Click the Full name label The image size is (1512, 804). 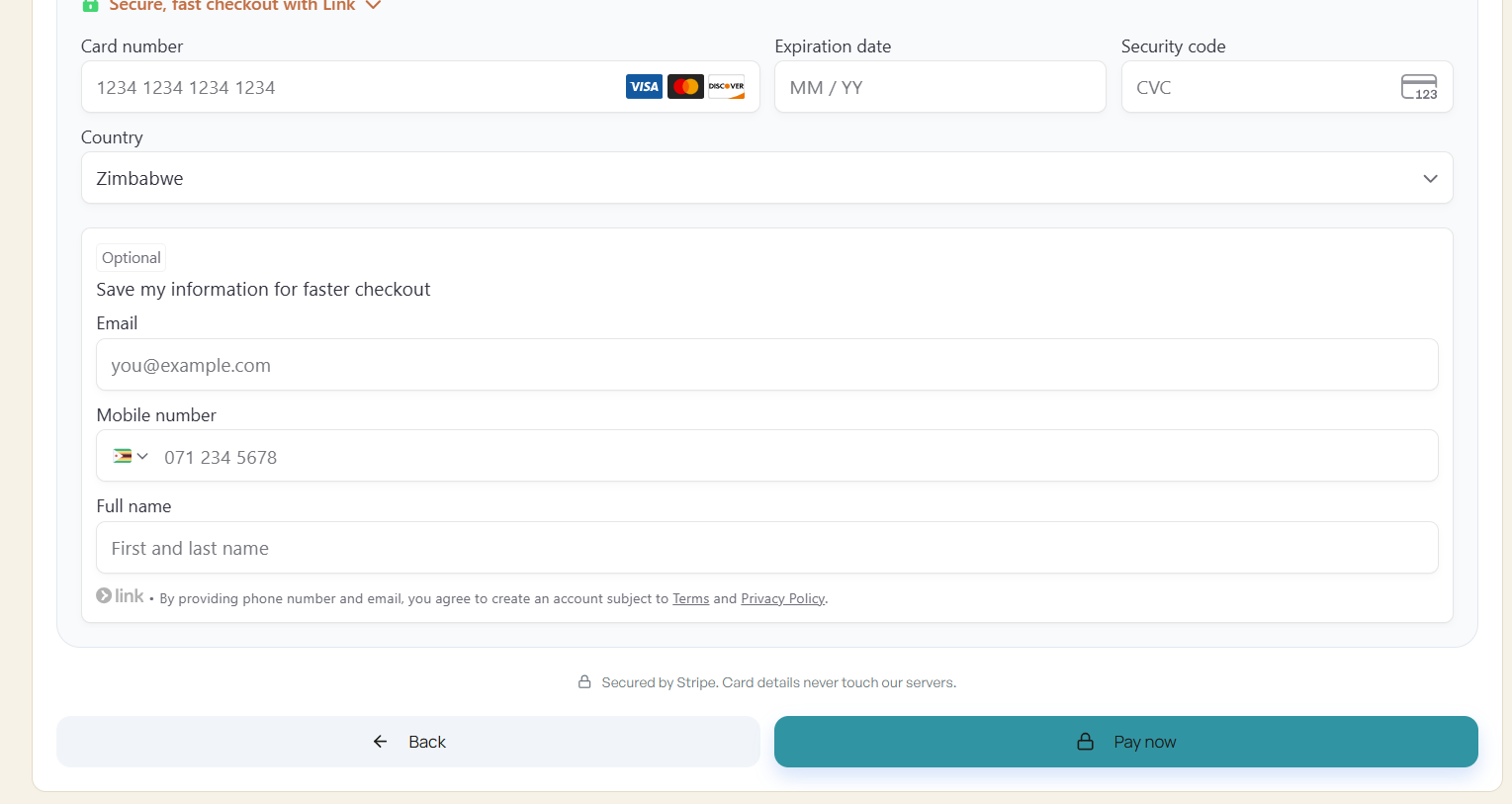[133, 506]
